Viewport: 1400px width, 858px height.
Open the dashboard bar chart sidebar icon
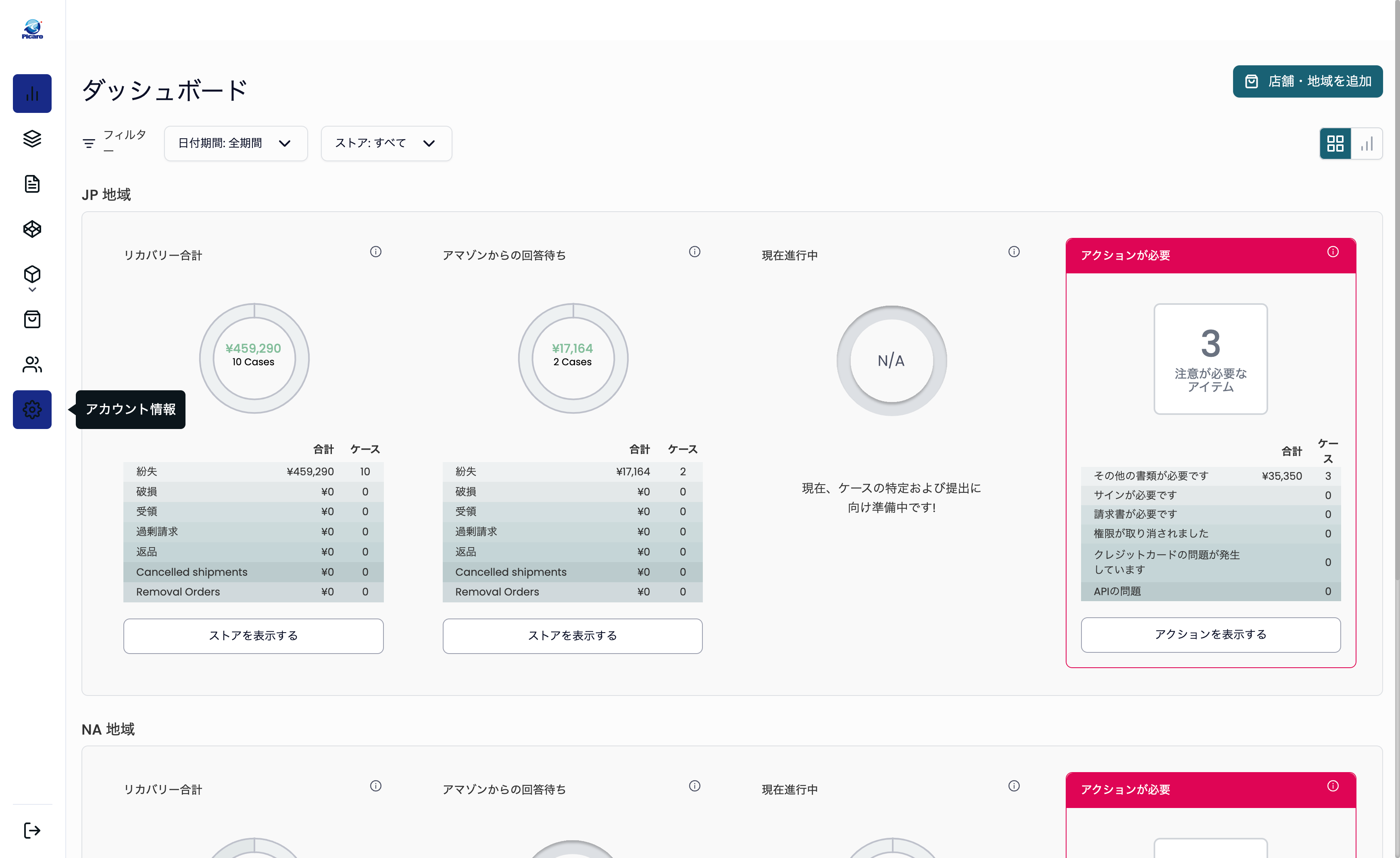point(32,93)
